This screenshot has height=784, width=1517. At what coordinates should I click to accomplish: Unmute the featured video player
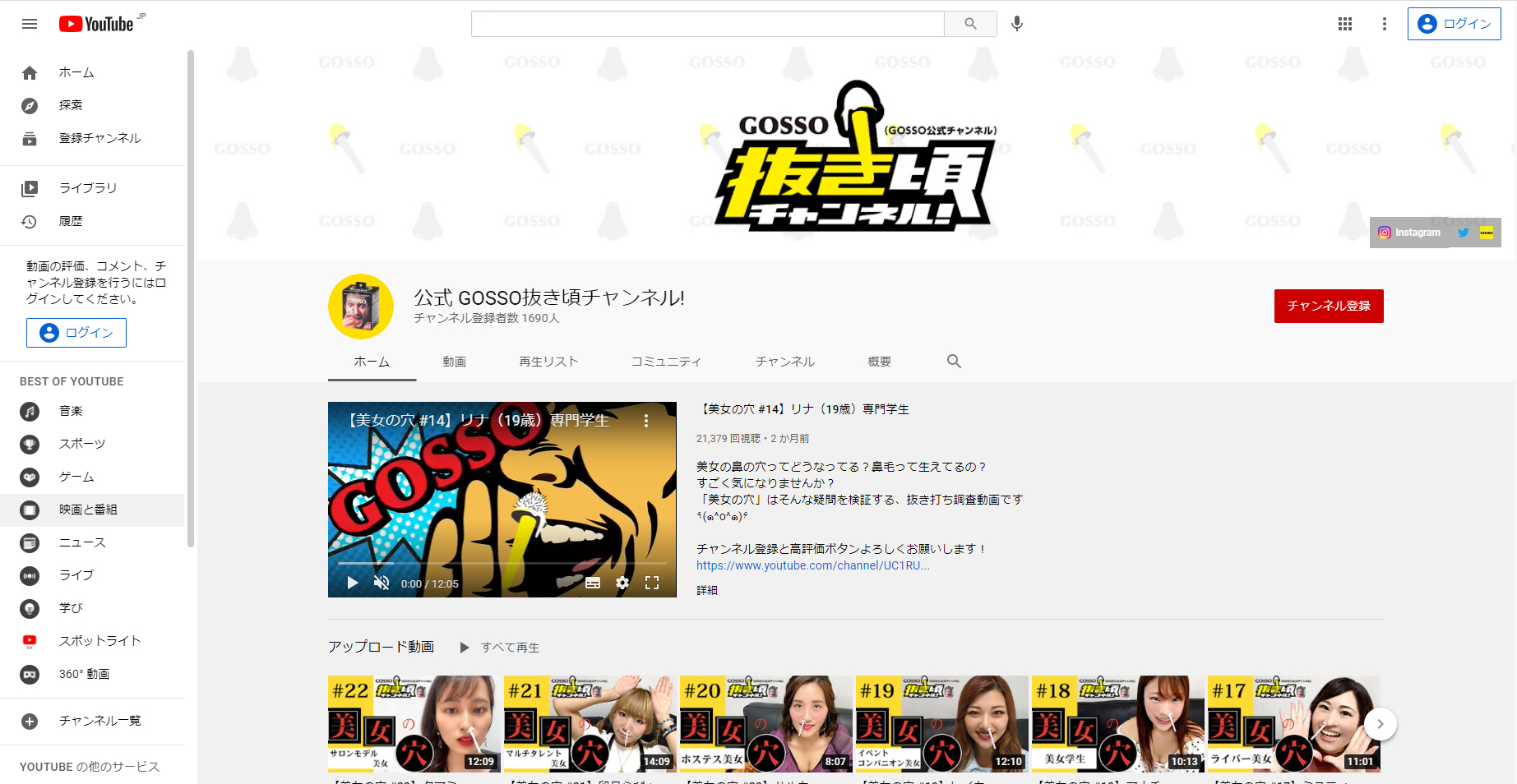(381, 583)
